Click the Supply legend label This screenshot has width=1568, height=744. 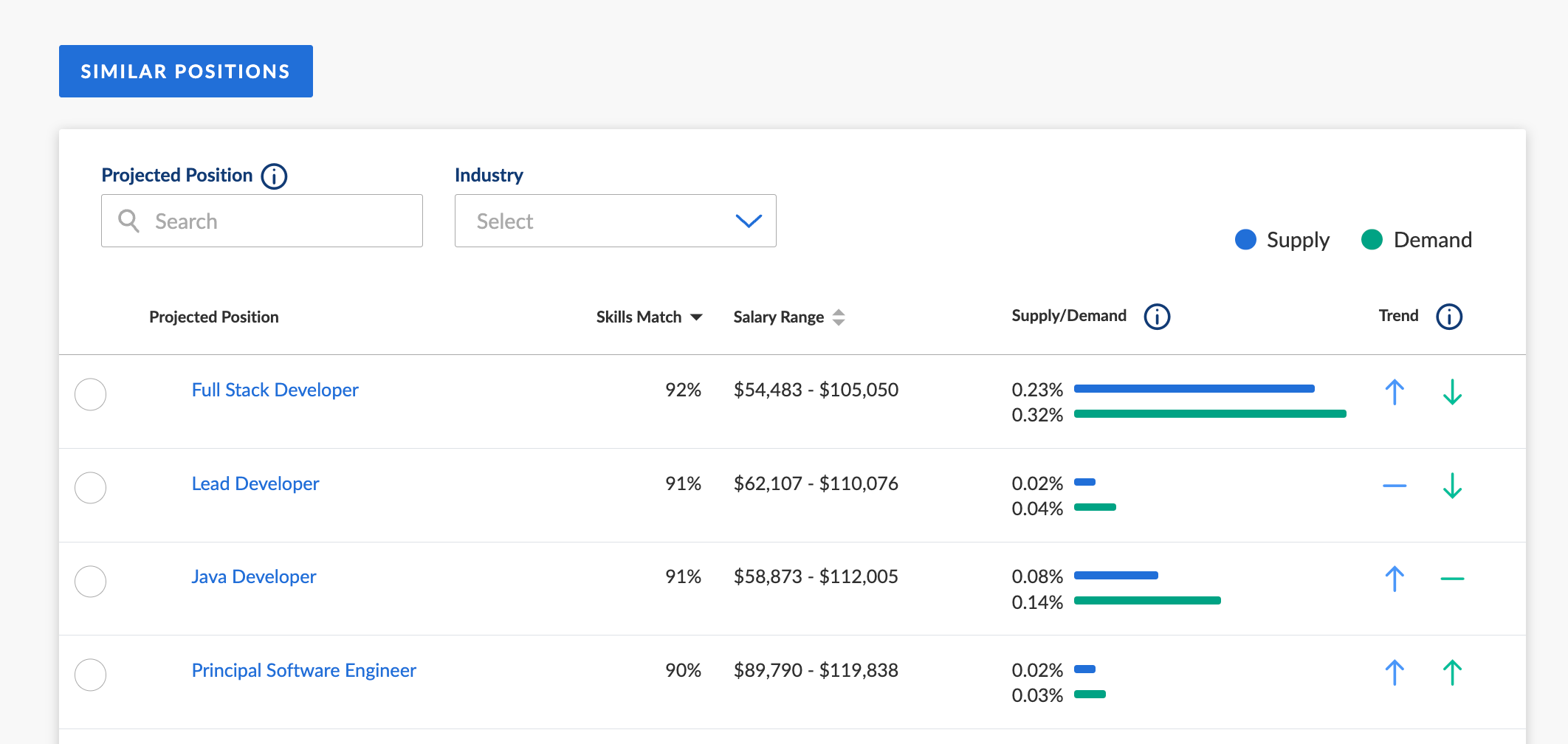point(1298,240)
